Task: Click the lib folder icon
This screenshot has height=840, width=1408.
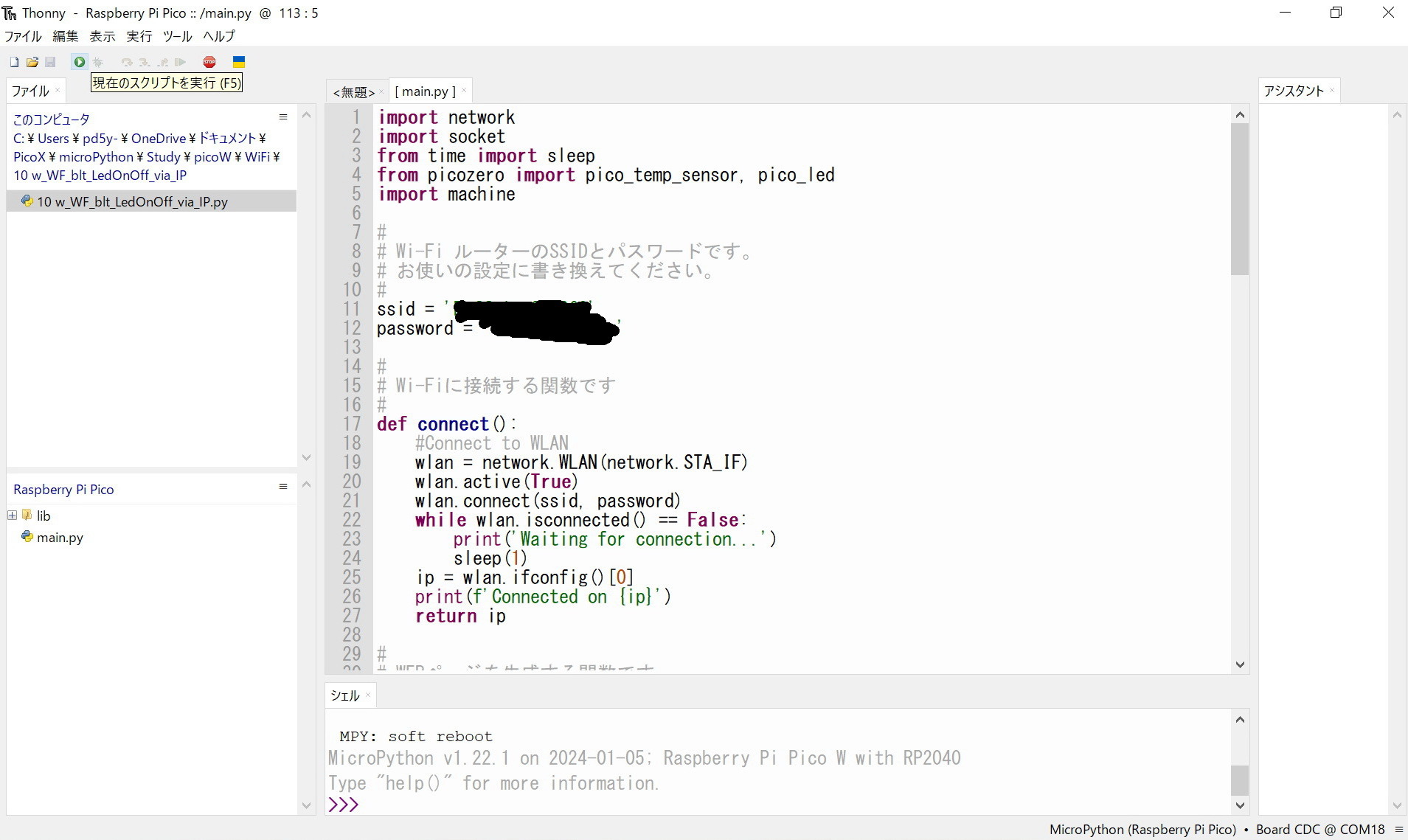Action: pyautogui.click(x=27, y=515)
